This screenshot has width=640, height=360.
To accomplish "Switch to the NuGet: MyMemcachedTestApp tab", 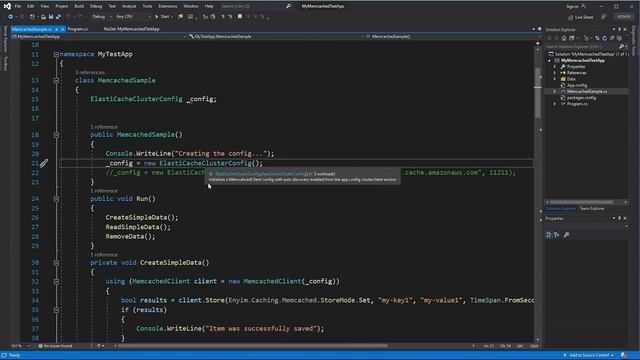I will point(131,29).
